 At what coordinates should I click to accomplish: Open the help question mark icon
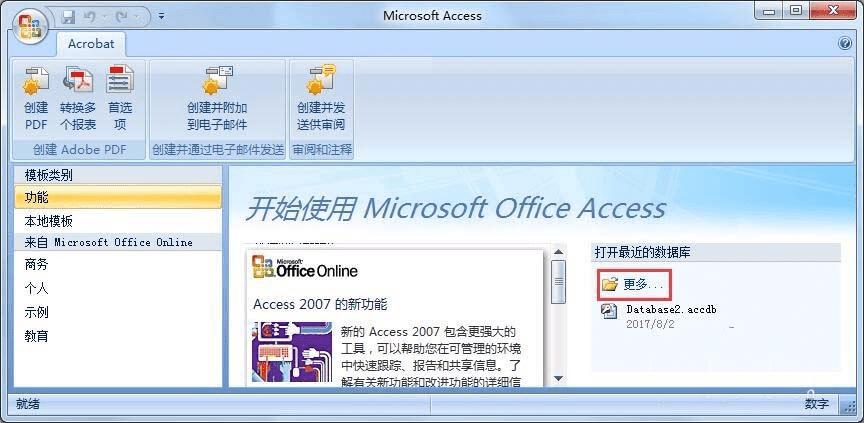click(845, 44)
